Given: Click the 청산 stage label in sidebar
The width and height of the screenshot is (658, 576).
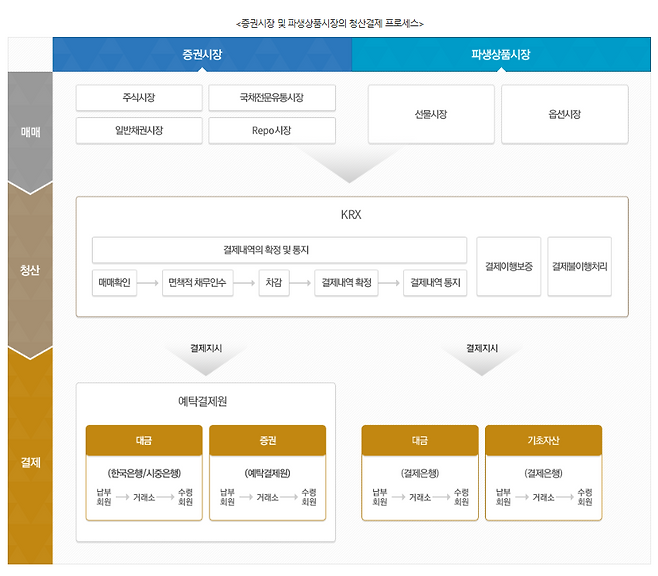Looking at the screenshot, I should pyautogui.click(x=30, y=270).
